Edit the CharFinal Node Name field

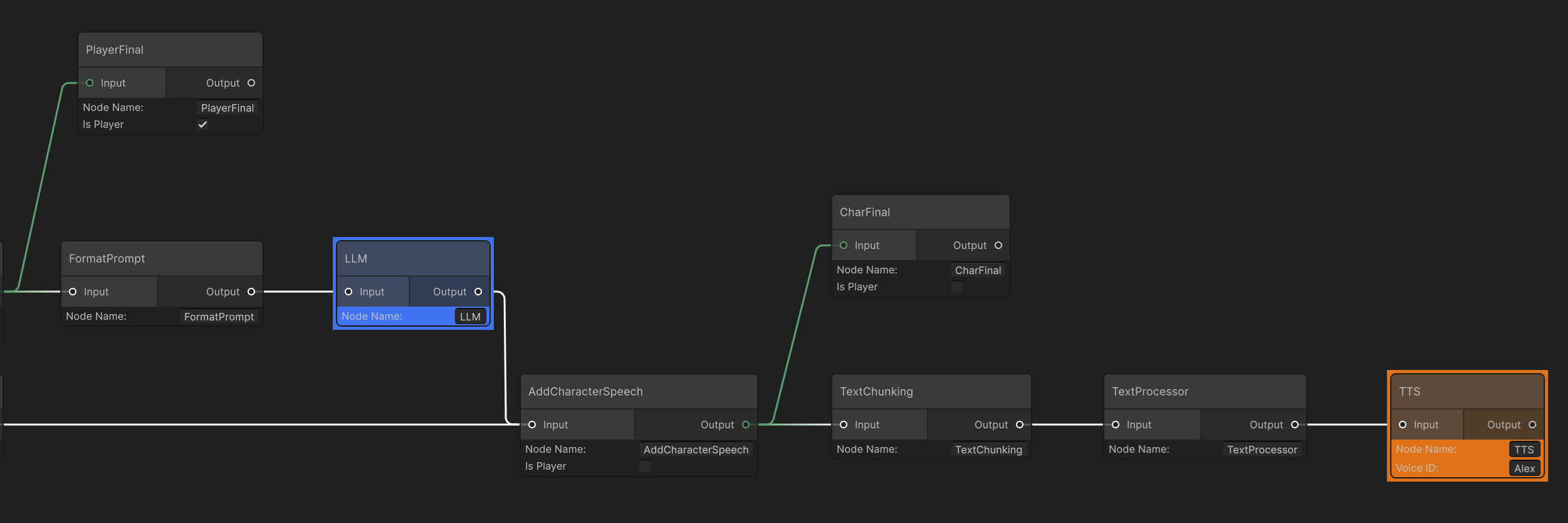point(978,270)
